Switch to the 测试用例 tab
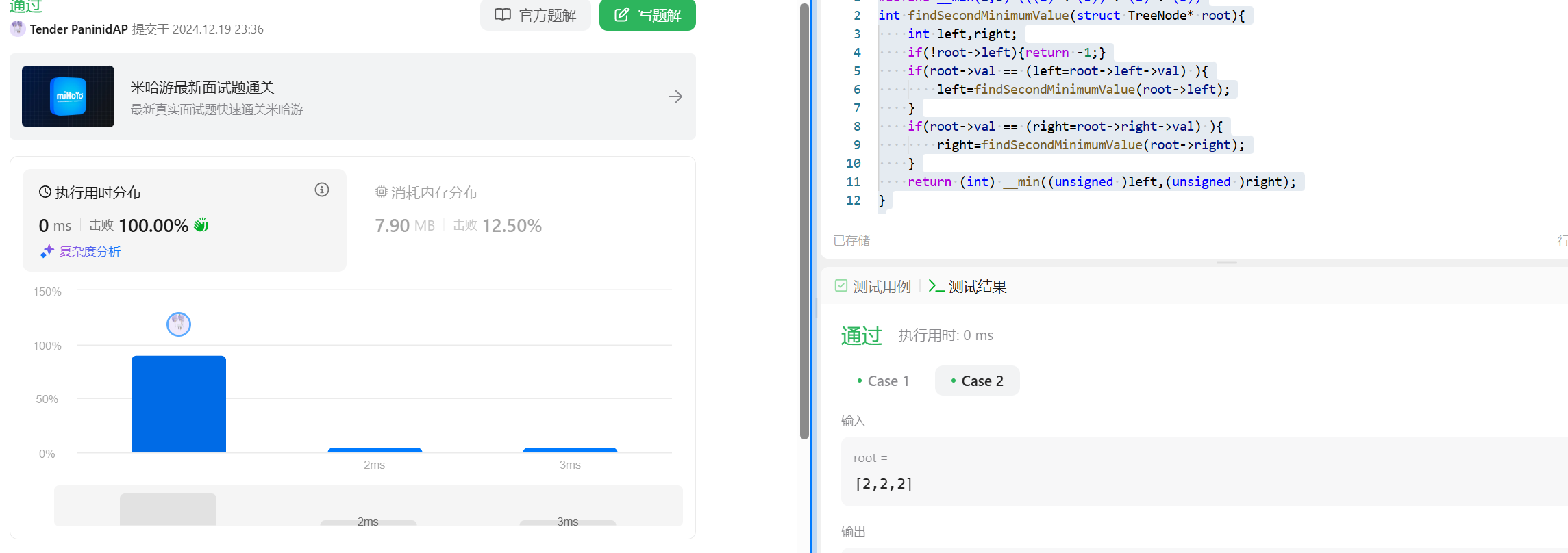Viewport: 1568px width, 553px height. point(873,287)
